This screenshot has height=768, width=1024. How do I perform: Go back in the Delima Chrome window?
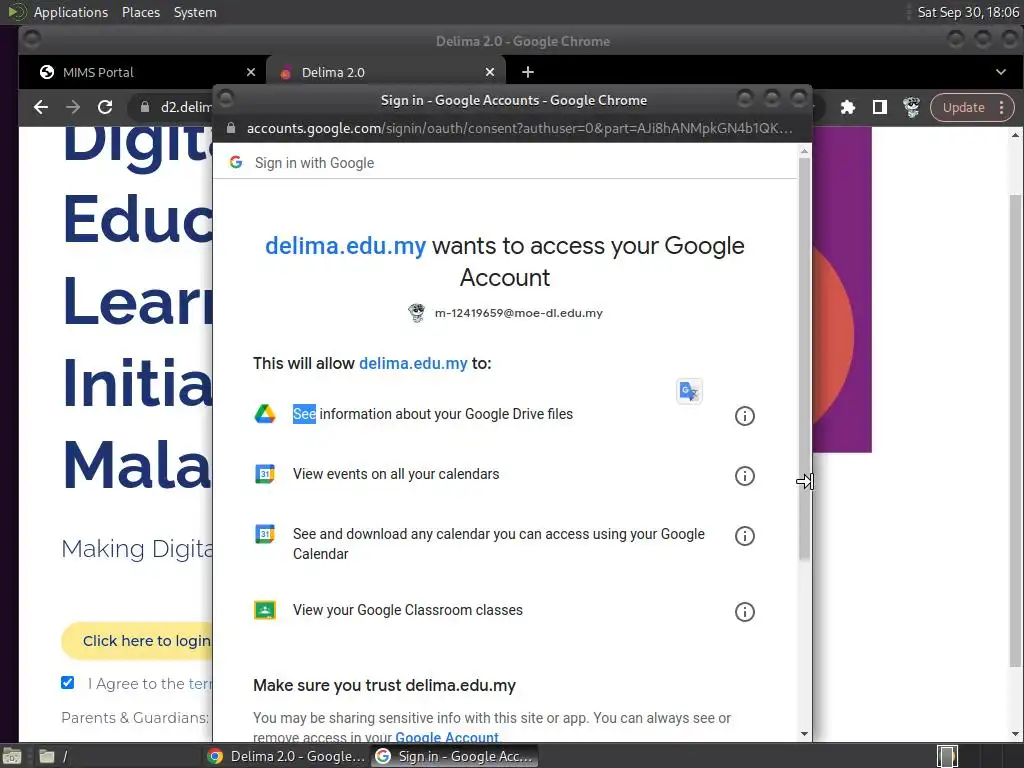(x=40, y=107)
